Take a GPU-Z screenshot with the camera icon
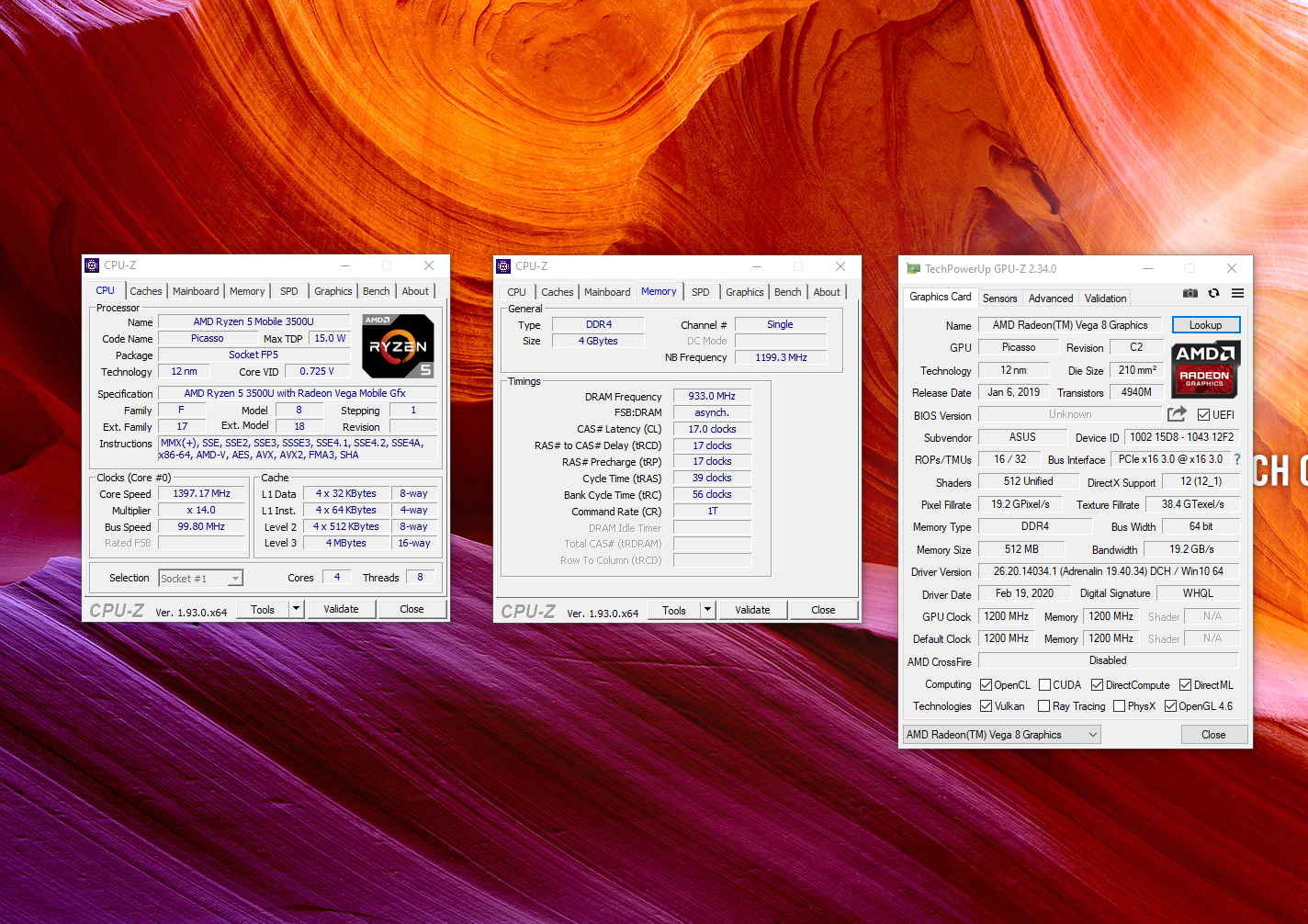This screenshot has width=1308, height=924. (1190, 293)
